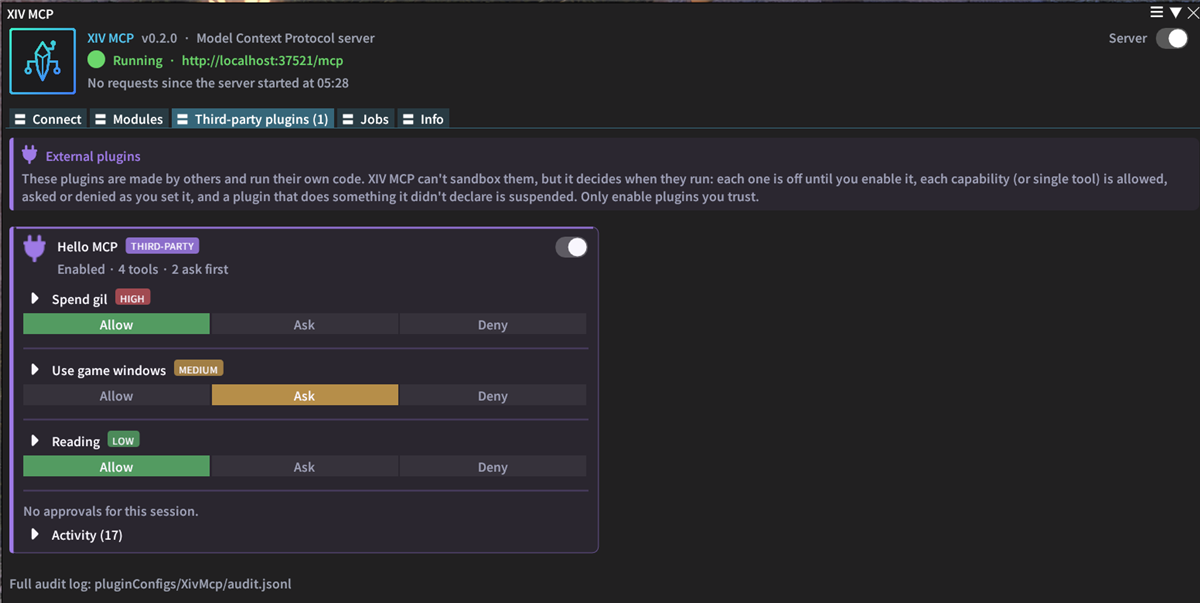Screen dimensions: 1200x603
Task: Collapse window with title bar triangle icon
Action: pos(1174,12)
